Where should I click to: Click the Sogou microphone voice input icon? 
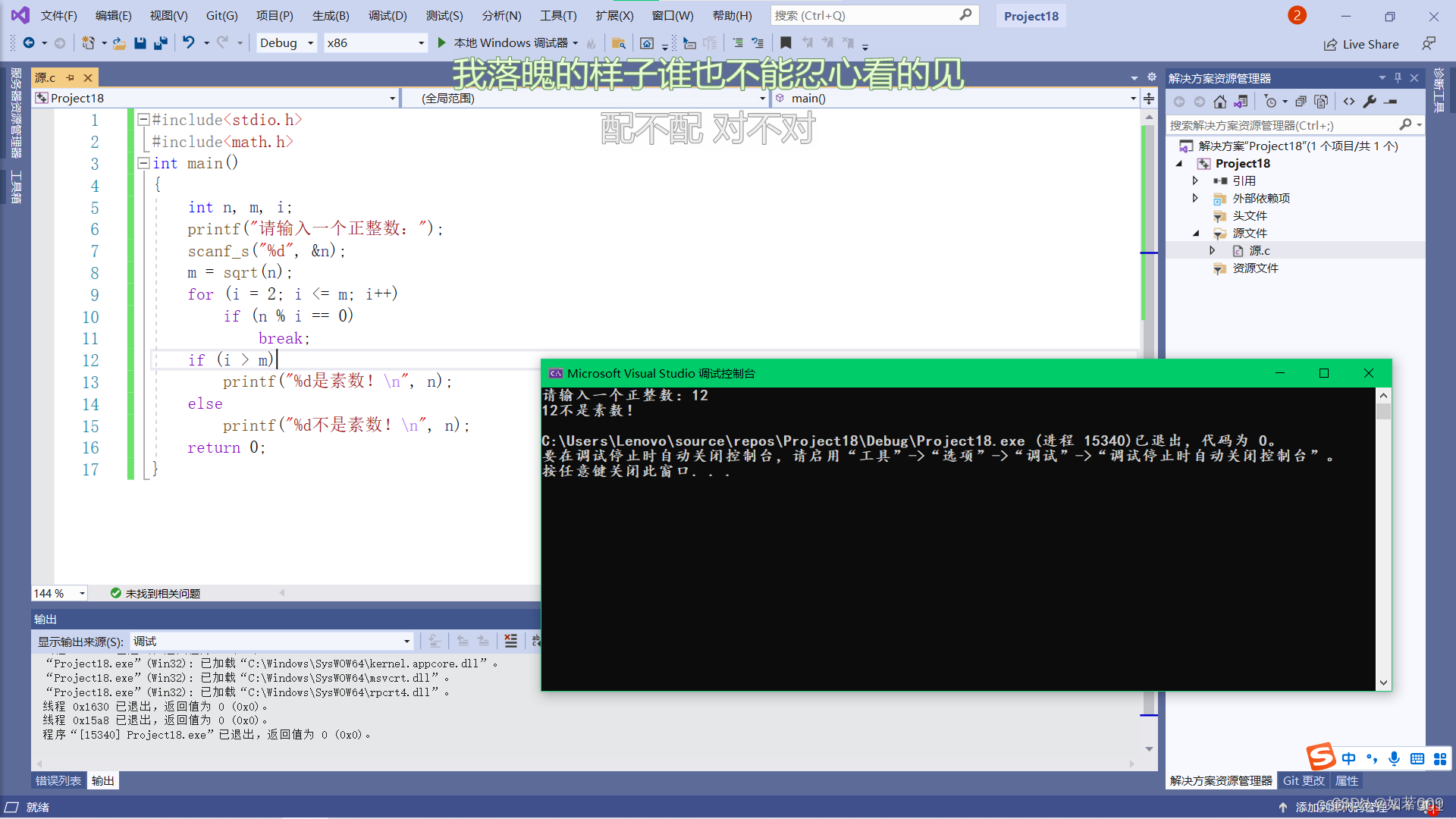coord(1394,758)
